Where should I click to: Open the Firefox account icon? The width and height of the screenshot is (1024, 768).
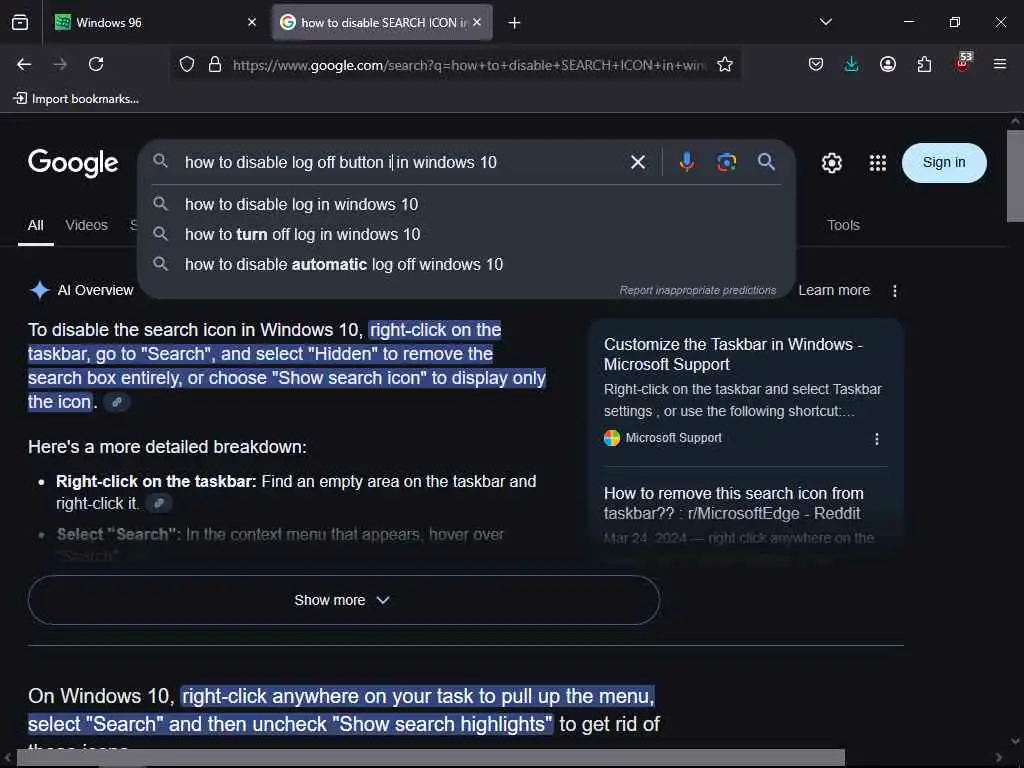[x=888, y=64]
